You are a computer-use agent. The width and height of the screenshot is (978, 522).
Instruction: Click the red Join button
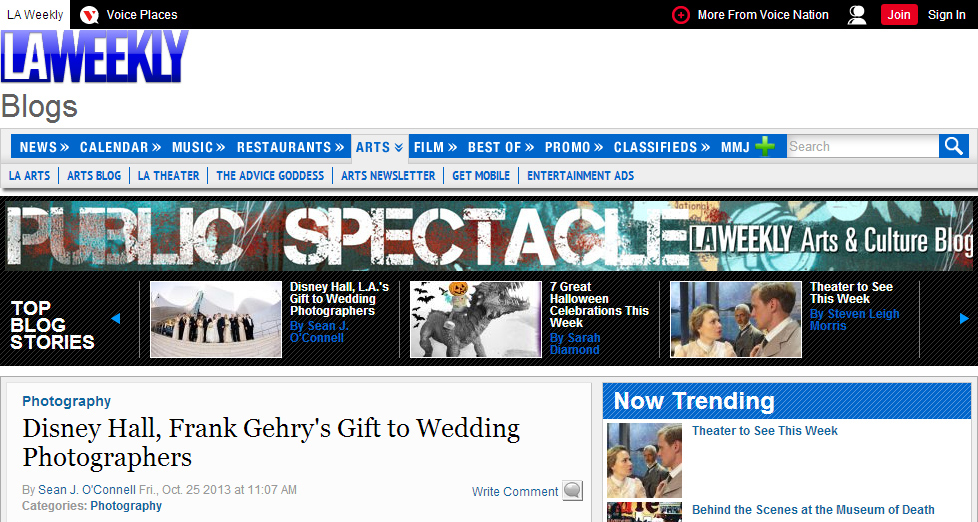point(899,14)
